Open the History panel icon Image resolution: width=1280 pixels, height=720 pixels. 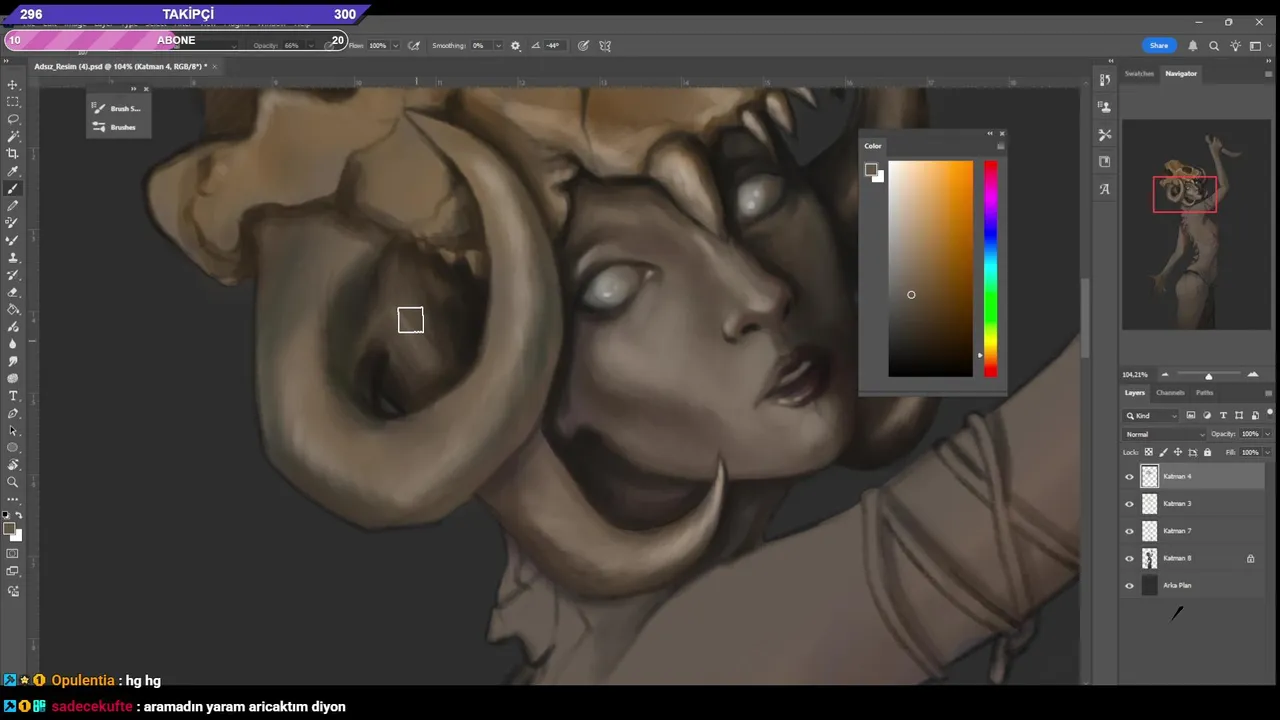(x=1105, y=80)
